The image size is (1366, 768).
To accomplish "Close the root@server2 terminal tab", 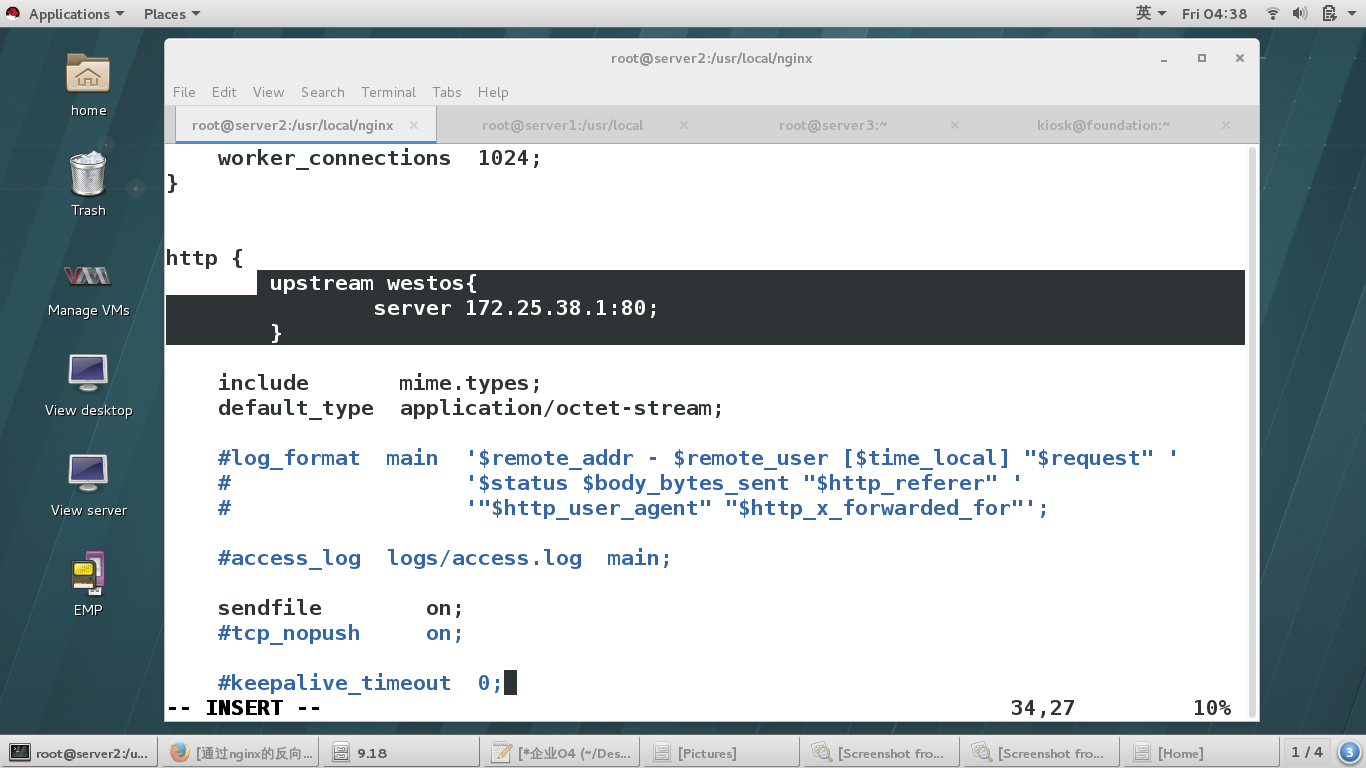I will tap(414, 125).
